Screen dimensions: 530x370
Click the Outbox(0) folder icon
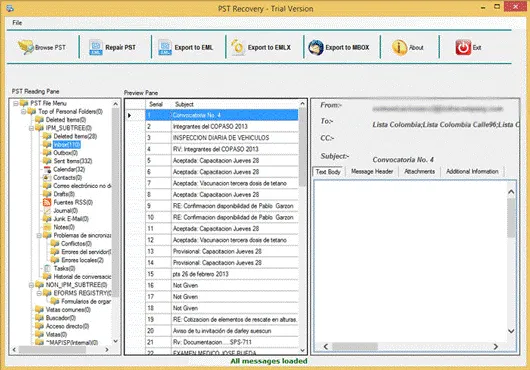click(x=47, y=153)
